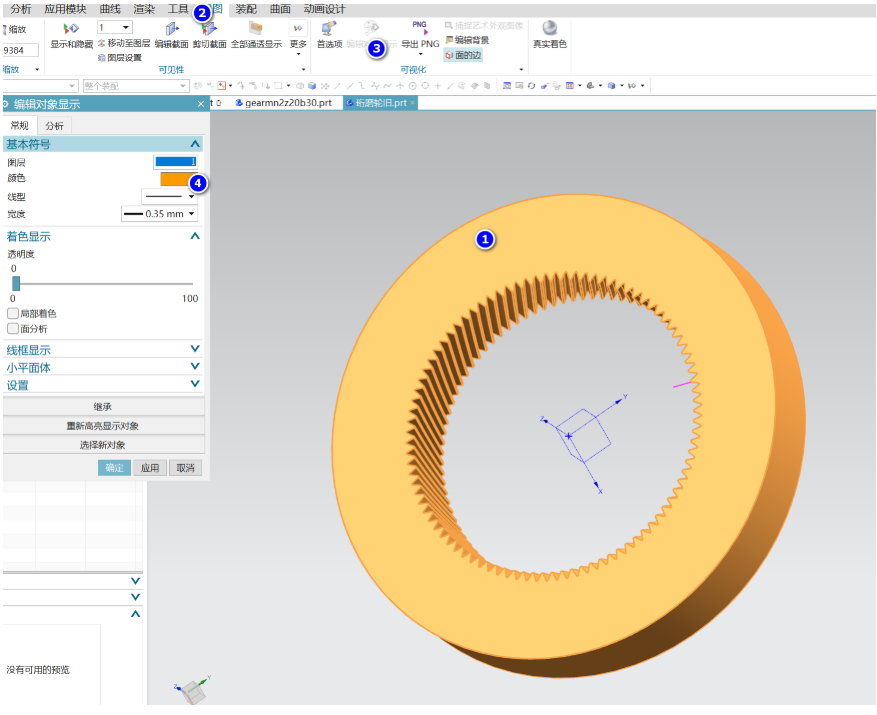Open the 导出 PNG dropdown arrow
Screen dimensions: 877x715
coord(420,54)
